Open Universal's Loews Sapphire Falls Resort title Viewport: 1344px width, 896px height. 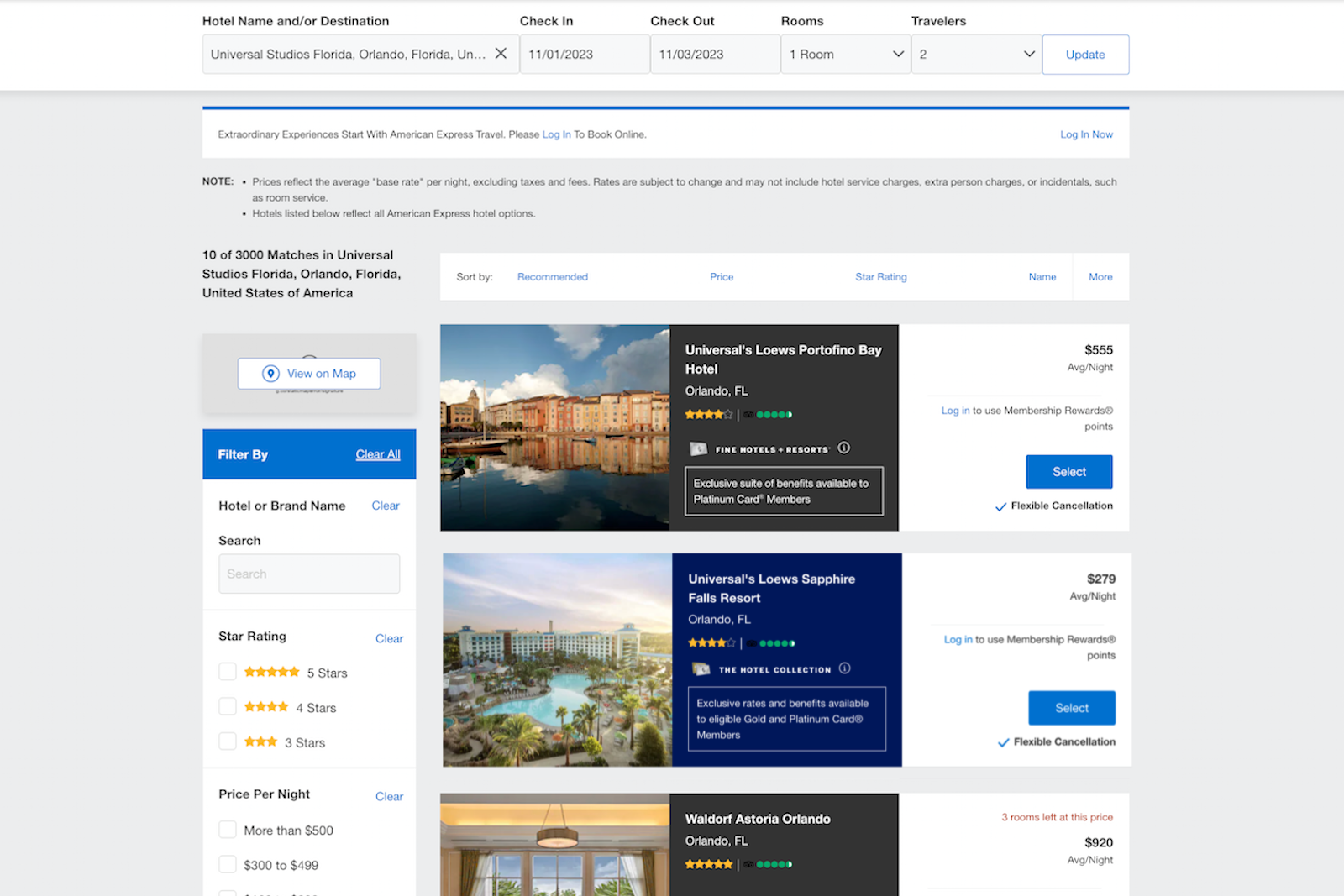point(771,589)
